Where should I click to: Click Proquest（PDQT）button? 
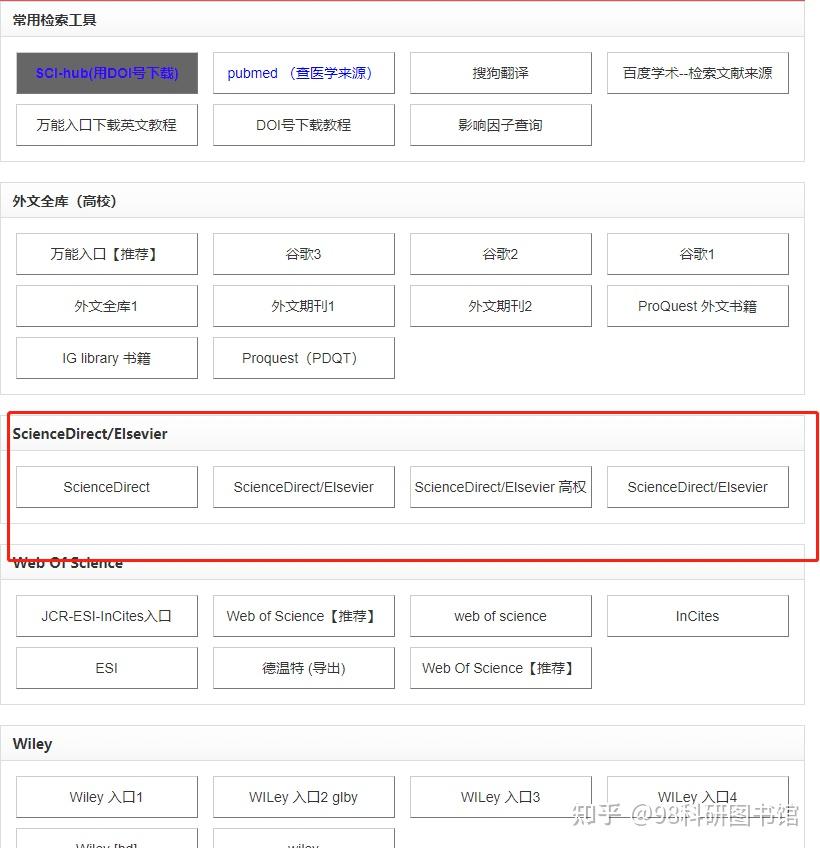tap(303, 358)
